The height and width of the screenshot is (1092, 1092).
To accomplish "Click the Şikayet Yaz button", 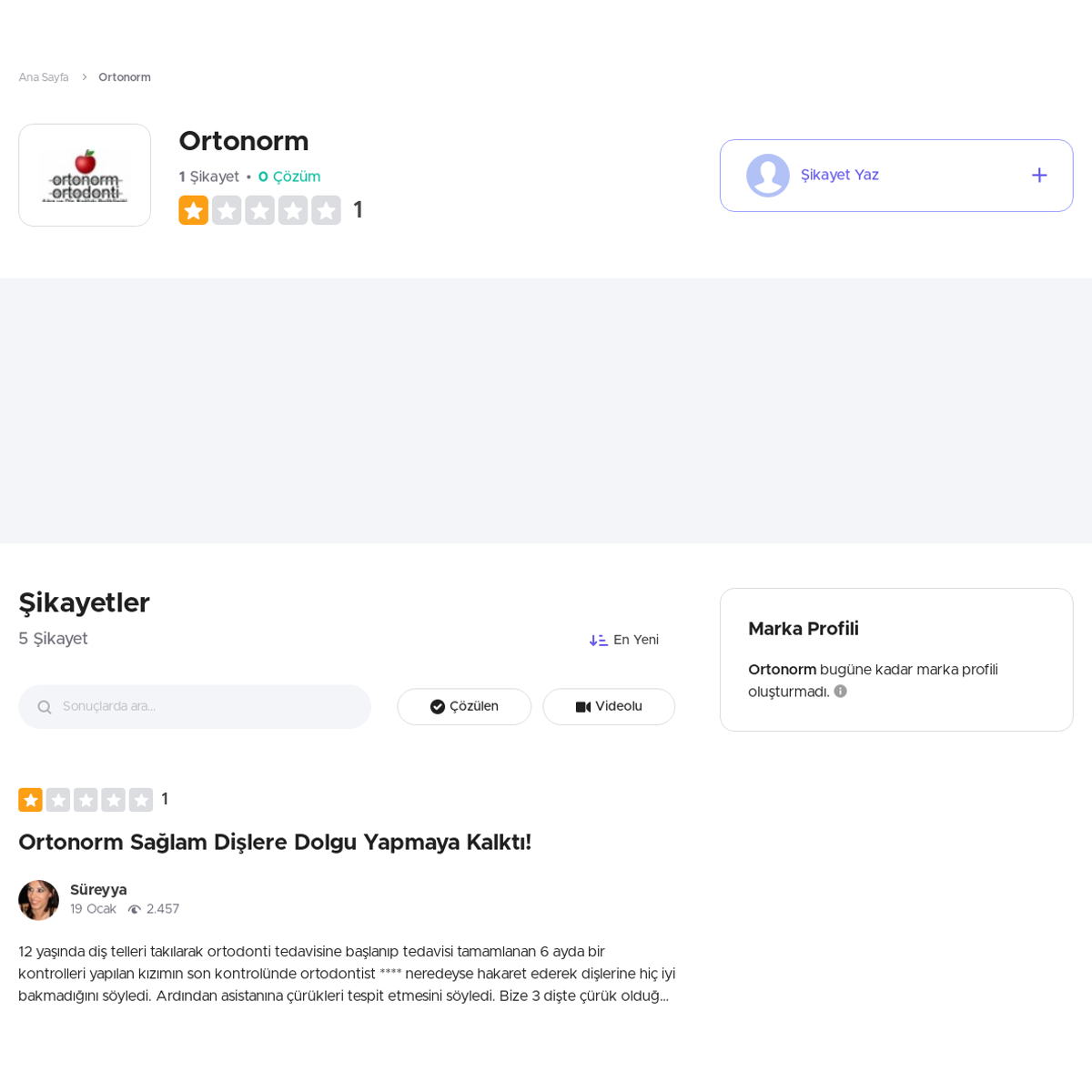I will pos(896,176).
